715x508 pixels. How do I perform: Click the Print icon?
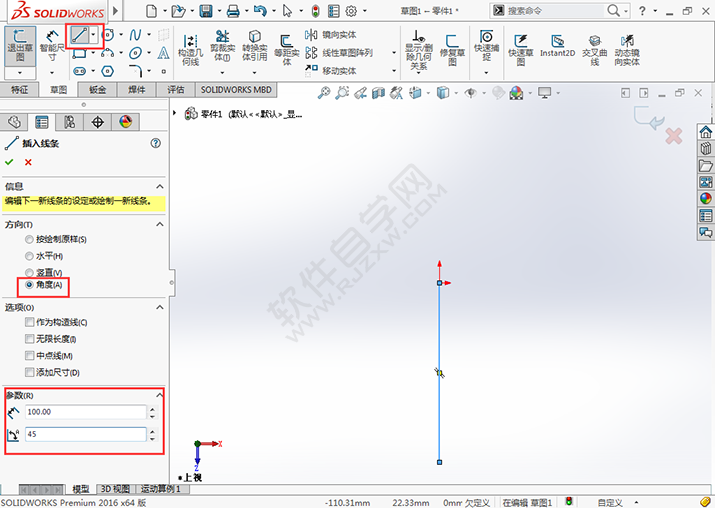pos(233,10)
